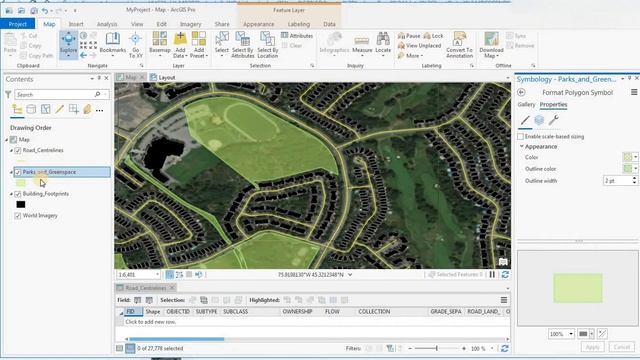
Task: Click the Building_Footprints black swatch
Action: [x=21, y=204]
